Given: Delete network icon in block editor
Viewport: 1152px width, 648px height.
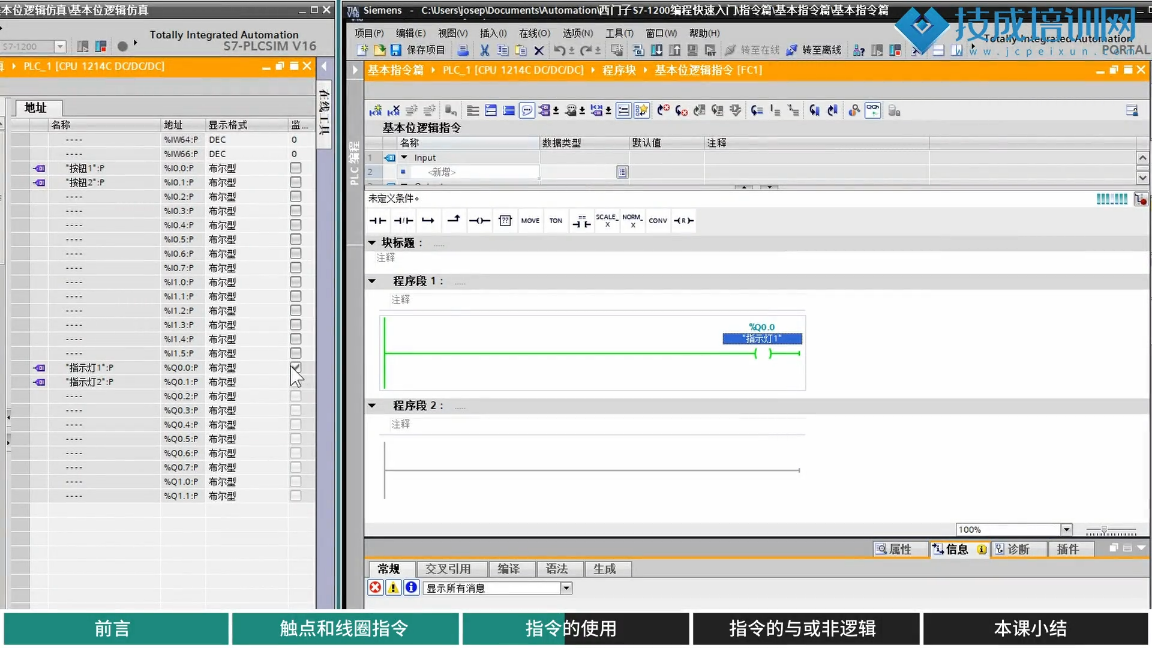Looking at the screenshot, I should (393, 110).
